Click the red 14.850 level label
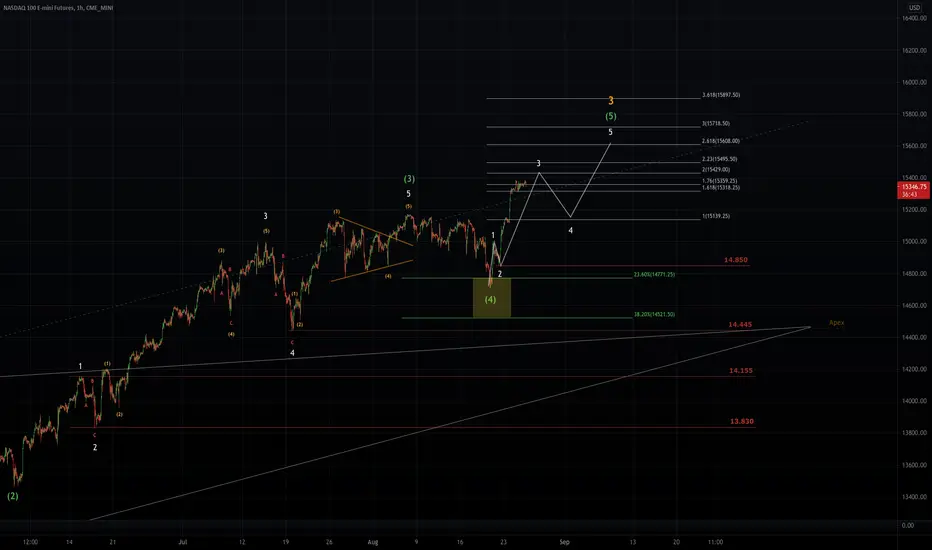 (736, 260)
